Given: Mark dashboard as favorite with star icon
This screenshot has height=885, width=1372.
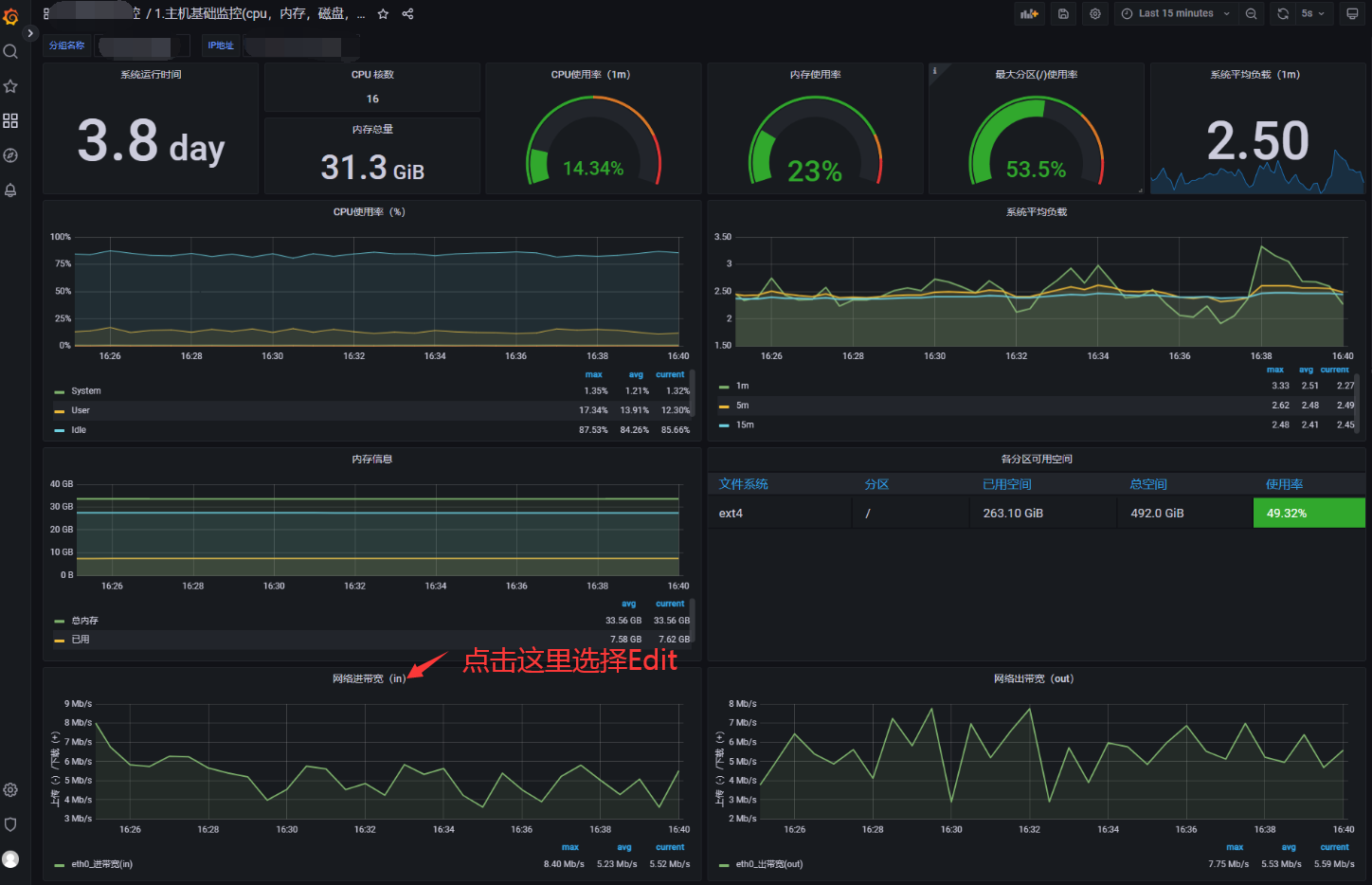Looking at the screenshot, I should (383, 14).
